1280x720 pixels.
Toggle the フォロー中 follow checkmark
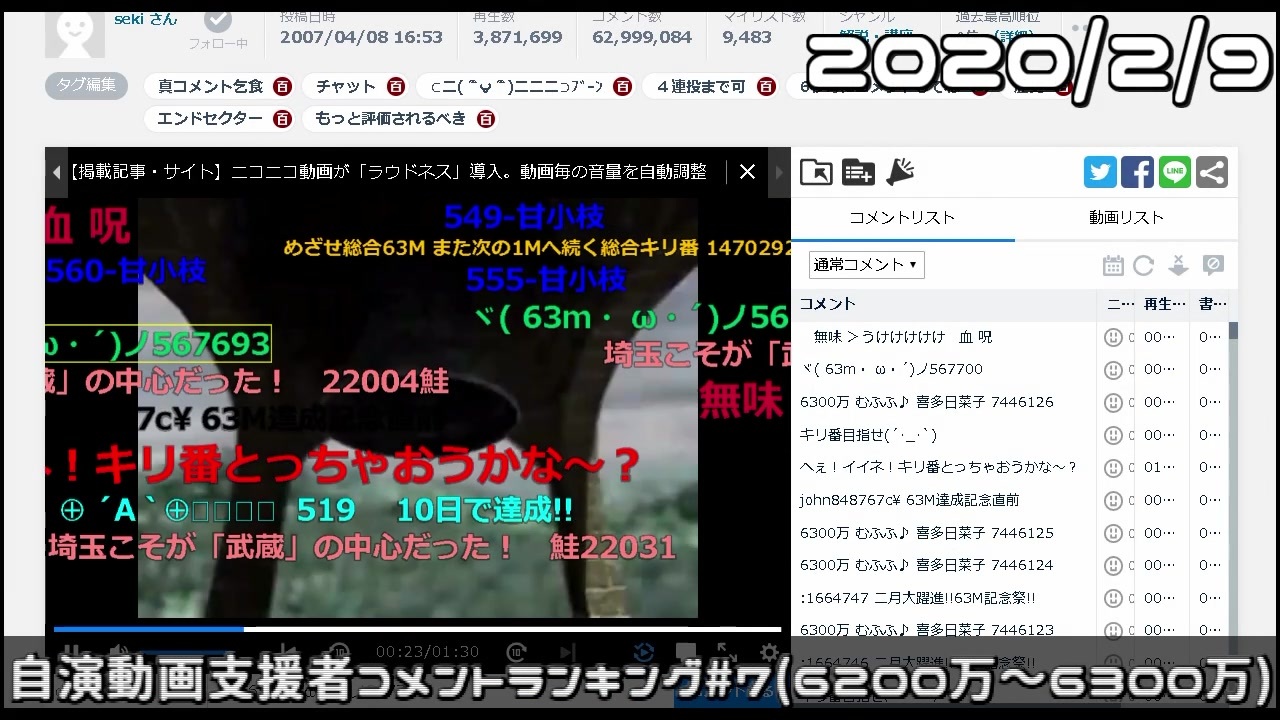pos(218,19)
